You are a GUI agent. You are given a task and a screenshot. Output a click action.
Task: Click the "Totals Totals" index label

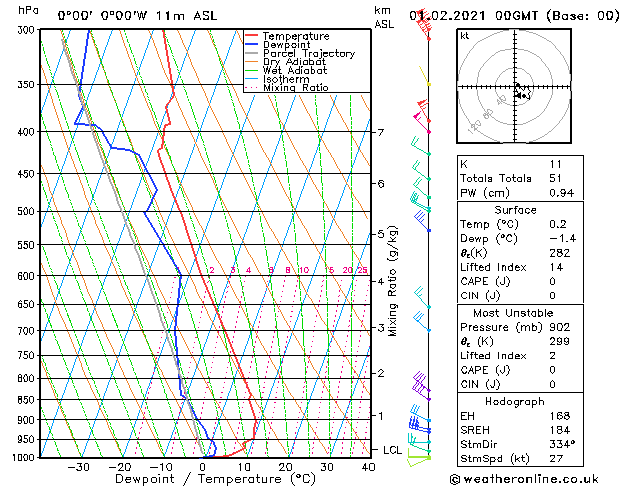click(496, 178)
